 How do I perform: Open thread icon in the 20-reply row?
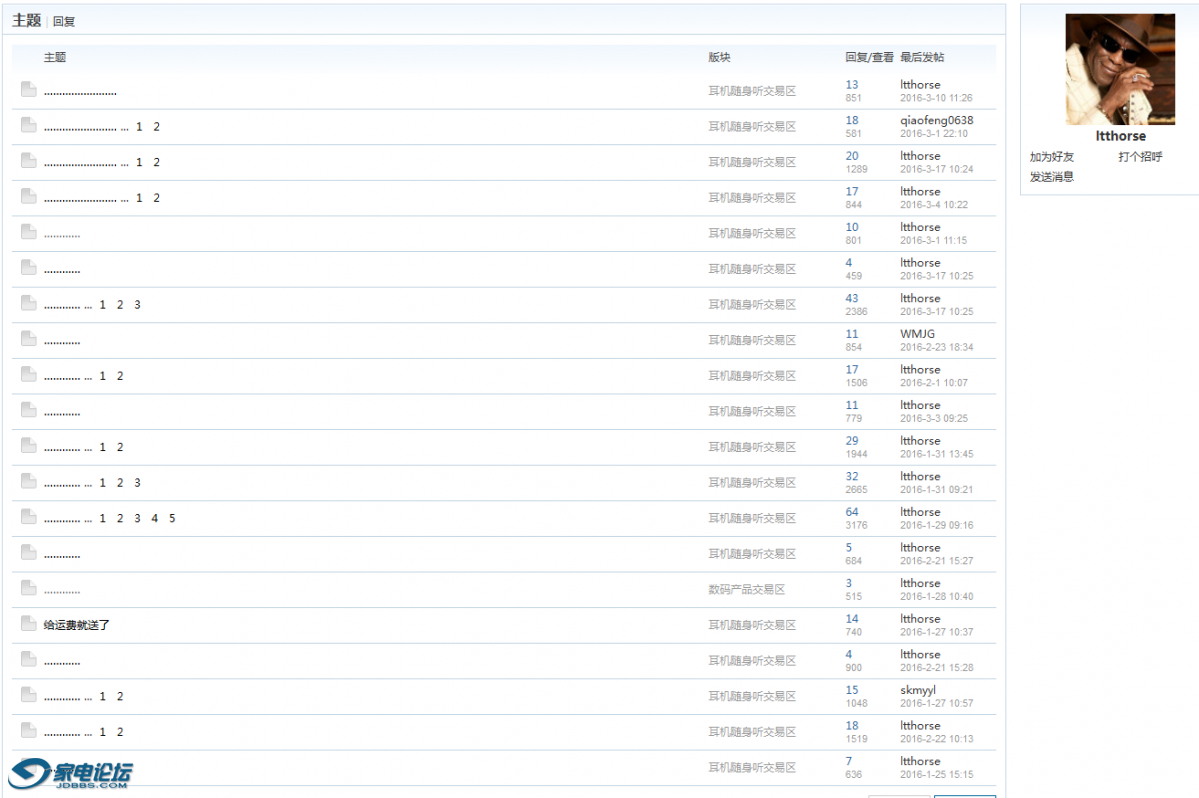(28, 161)
